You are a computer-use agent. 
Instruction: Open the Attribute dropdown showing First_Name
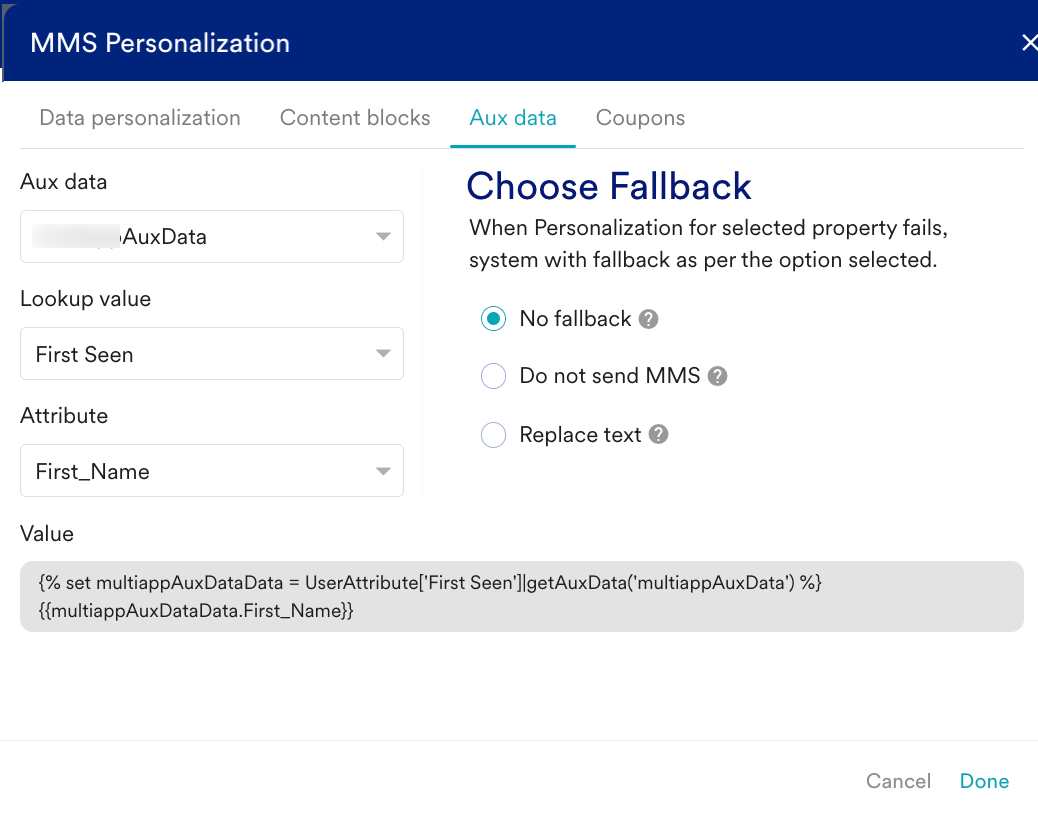coord(211,471)
